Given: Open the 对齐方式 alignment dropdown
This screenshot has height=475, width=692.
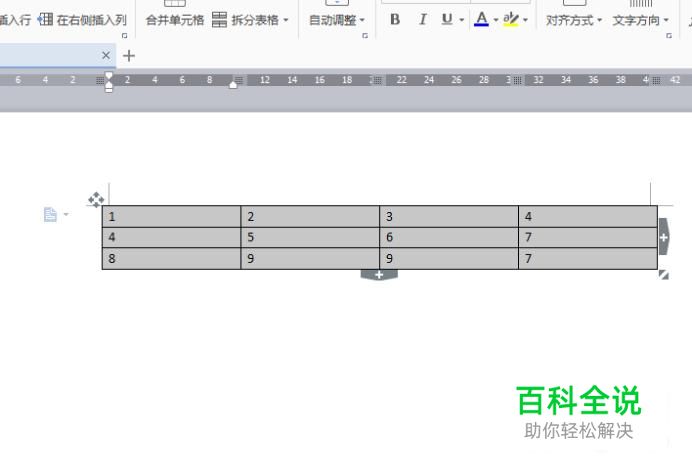Looking at the screenshot, I should [x=574, y=20].
